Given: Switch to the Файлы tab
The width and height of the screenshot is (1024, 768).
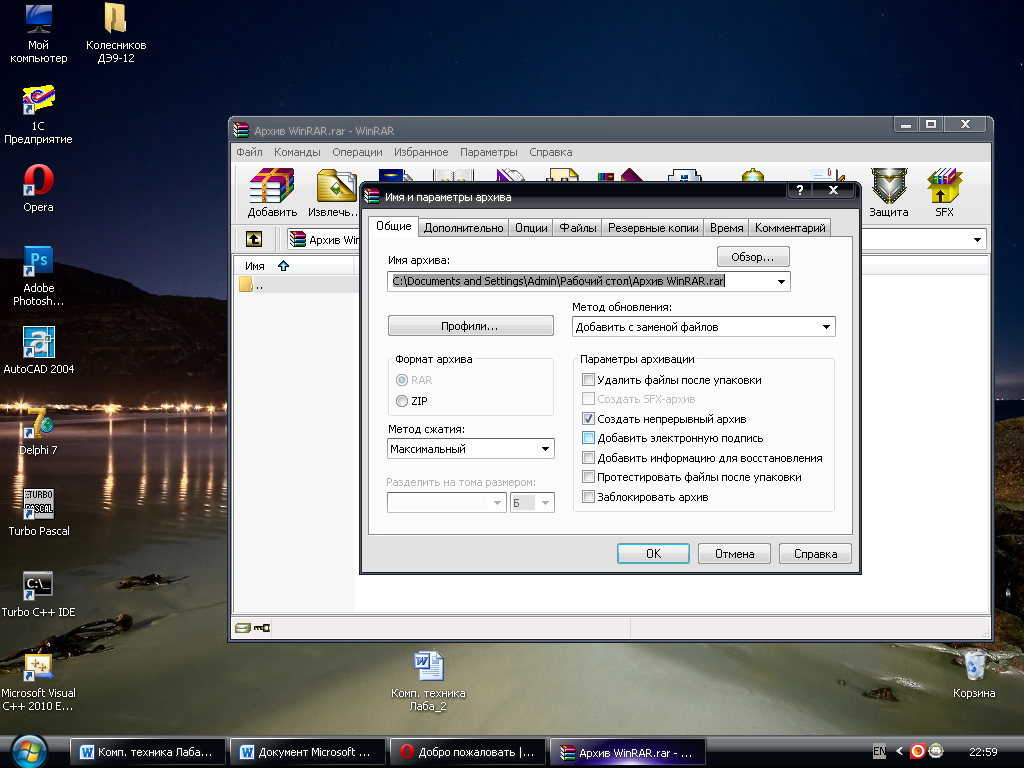Looking at the screenshot, I should click(x=578, y=228).
